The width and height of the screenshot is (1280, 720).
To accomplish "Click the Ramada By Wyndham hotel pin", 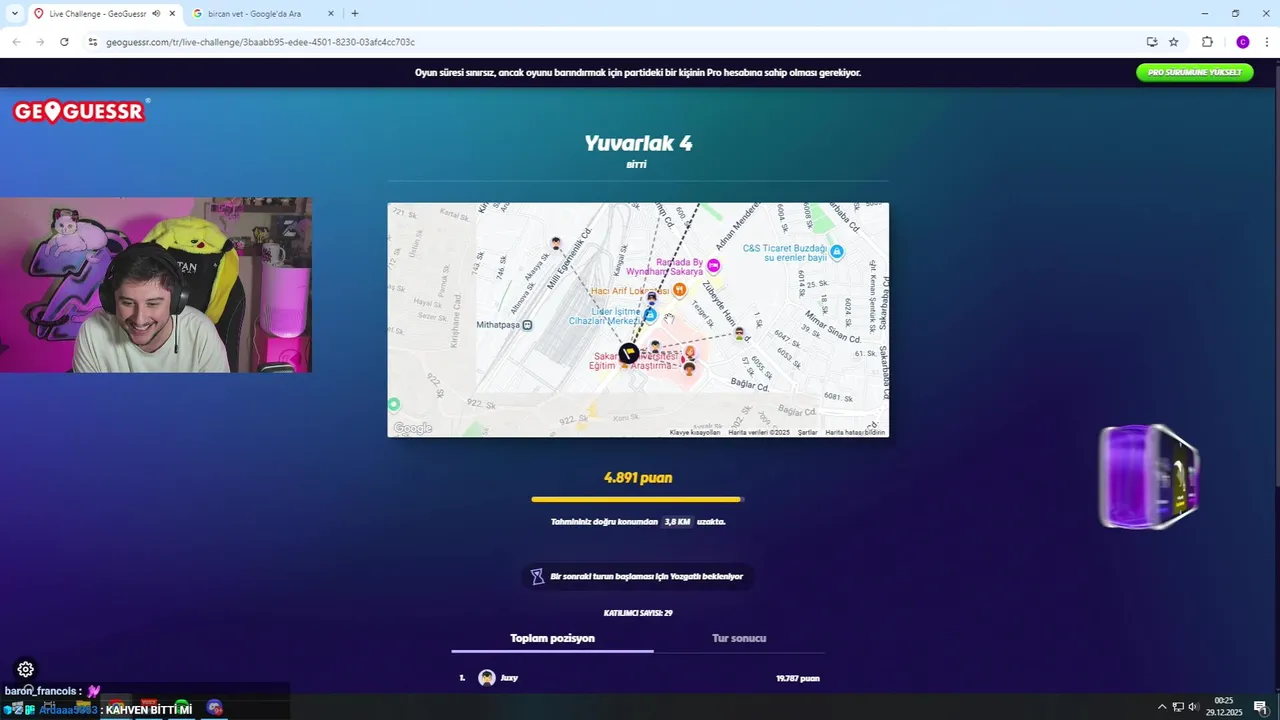I will pyautogui.click(x=713, y=266).
